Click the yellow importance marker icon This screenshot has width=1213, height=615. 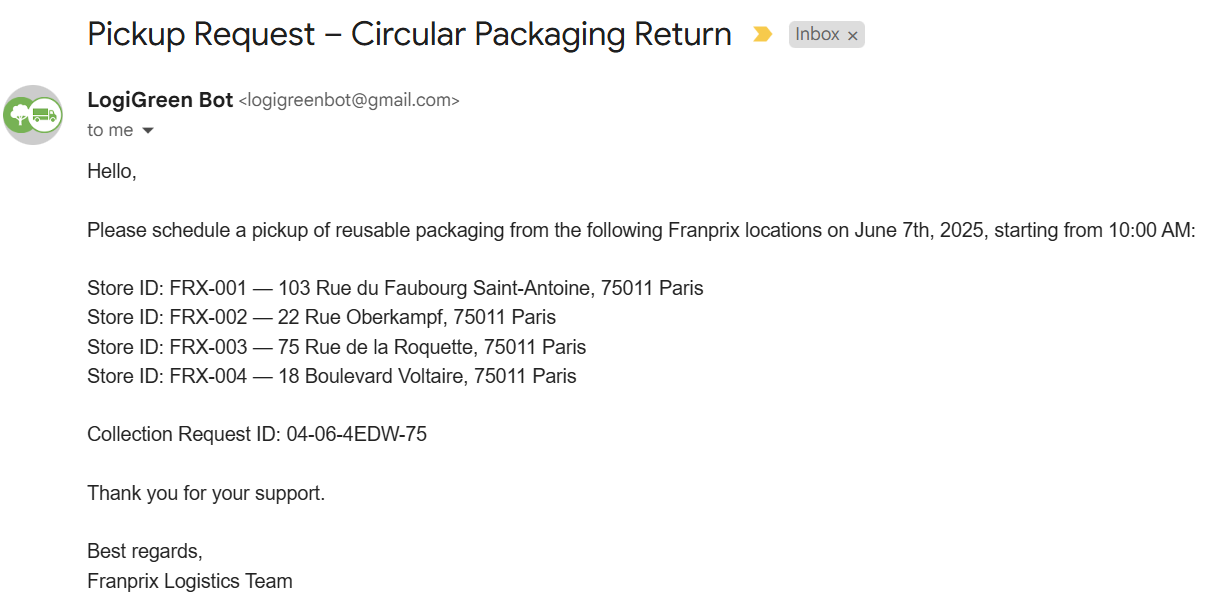coord(762,34)
